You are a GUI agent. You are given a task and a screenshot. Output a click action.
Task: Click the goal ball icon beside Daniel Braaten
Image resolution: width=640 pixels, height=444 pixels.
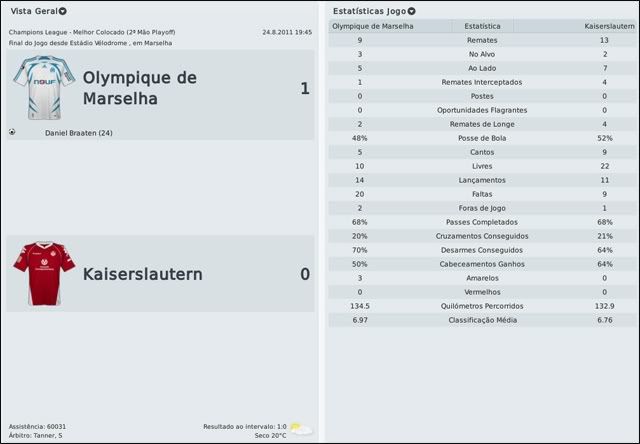pyautogui.click(x=11, y=132)
